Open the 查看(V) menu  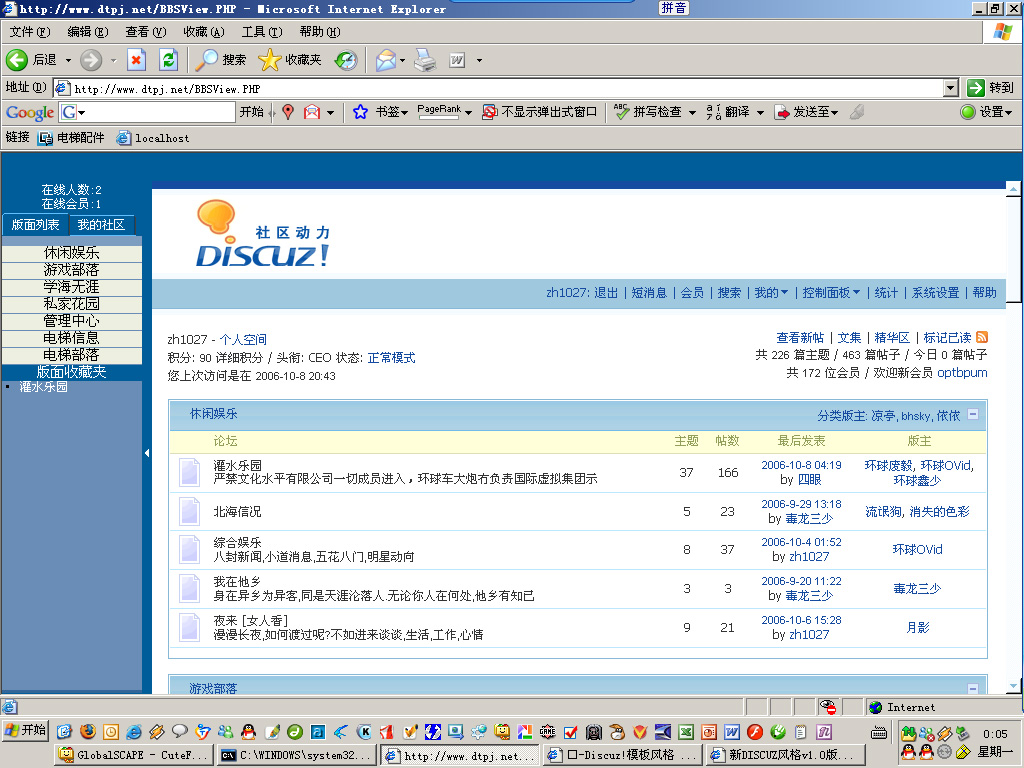pyautogui.click(x=146, y=32)
